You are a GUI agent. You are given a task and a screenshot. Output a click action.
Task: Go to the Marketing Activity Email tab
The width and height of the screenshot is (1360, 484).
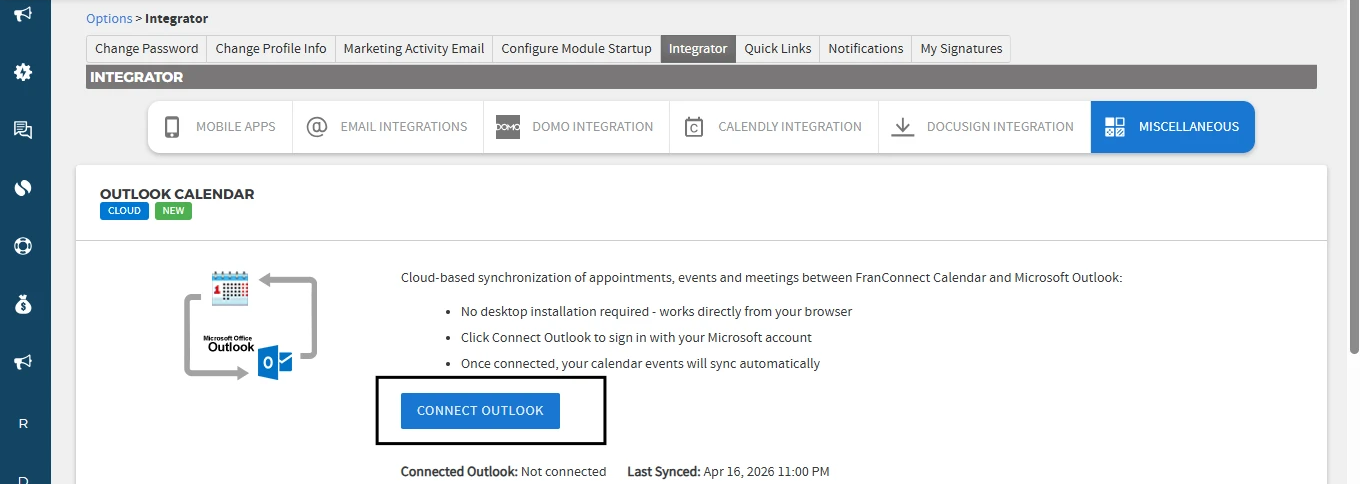click(413, 49)
